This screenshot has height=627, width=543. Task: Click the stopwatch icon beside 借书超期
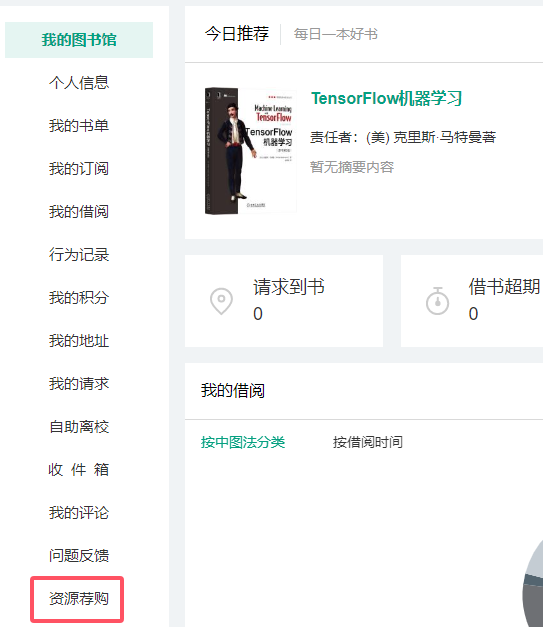[437, 301]
